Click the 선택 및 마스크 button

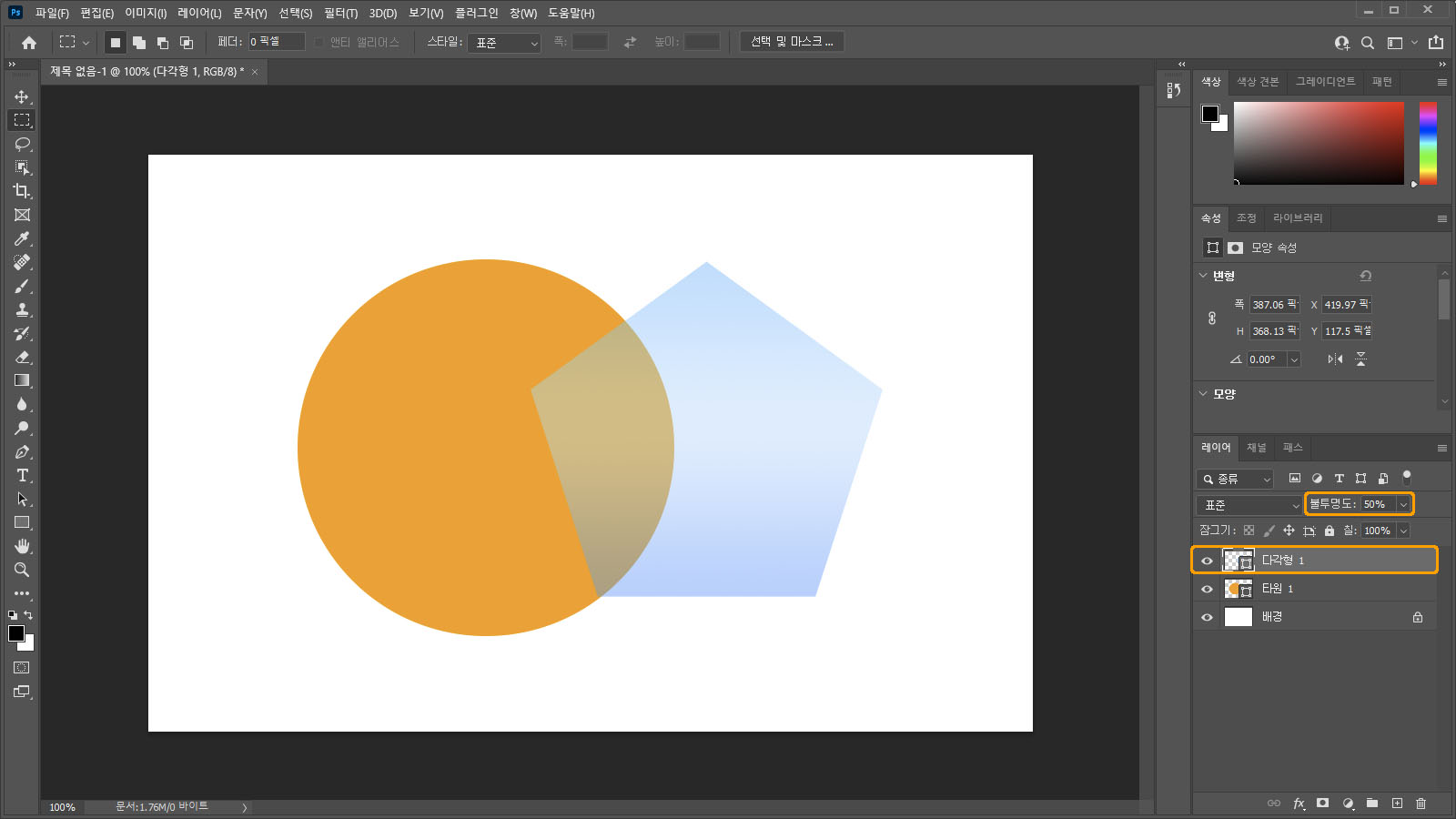click(792, 42)
